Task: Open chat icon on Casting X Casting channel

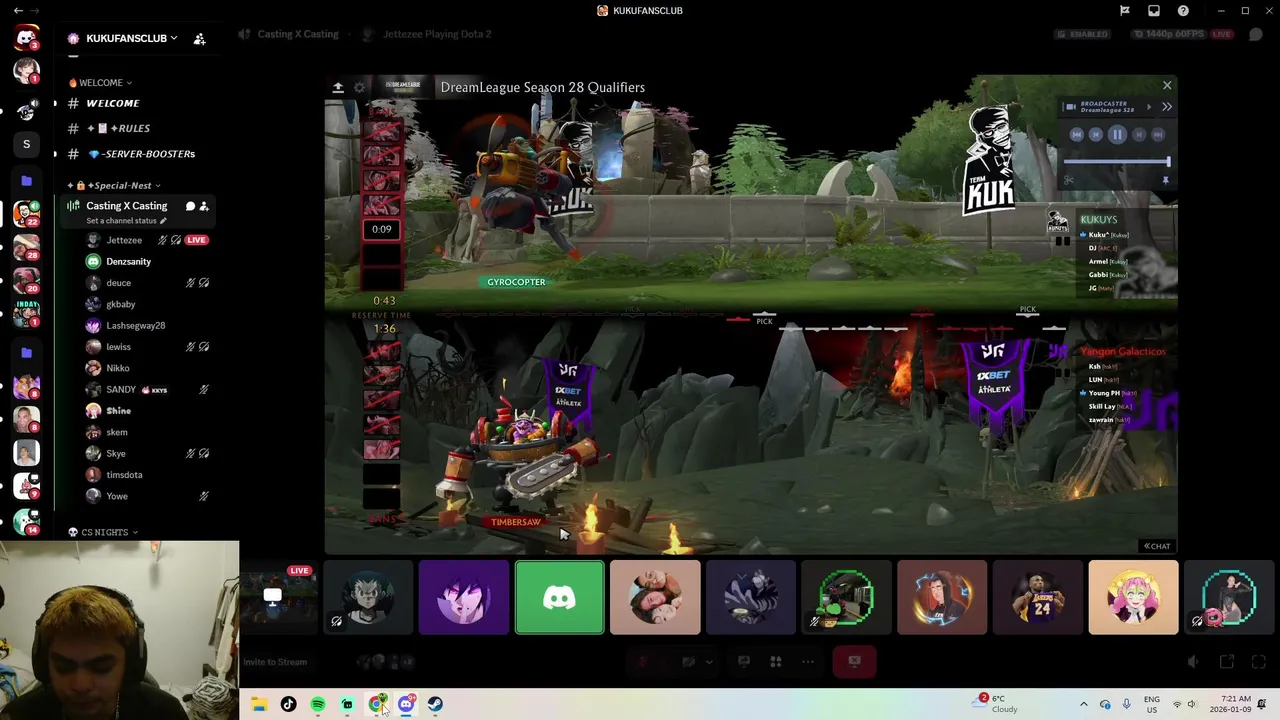Action: (190, 206)
